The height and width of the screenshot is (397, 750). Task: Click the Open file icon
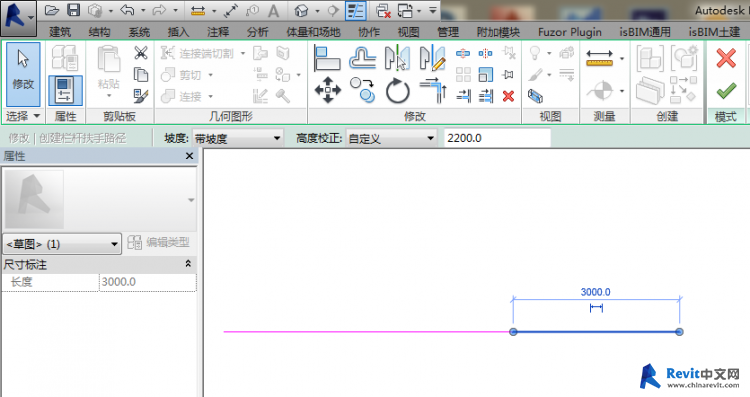coord(52,10)
